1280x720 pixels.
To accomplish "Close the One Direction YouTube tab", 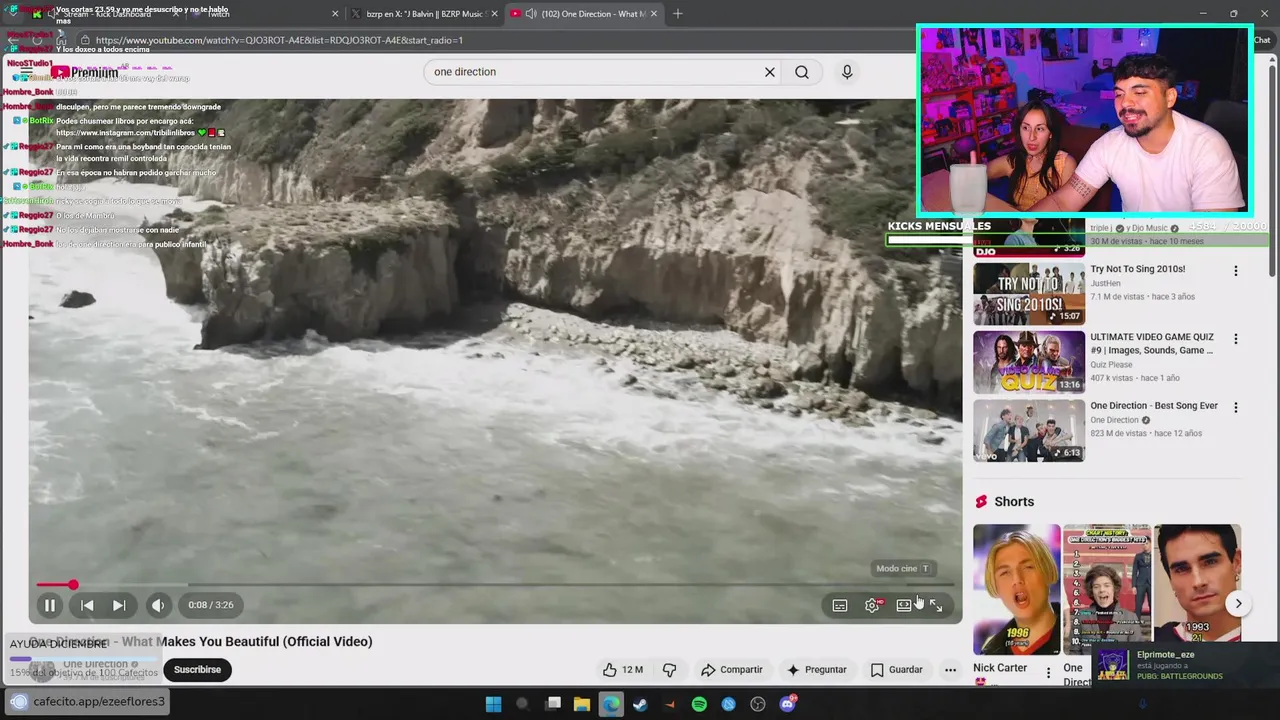I will (655, 14).
